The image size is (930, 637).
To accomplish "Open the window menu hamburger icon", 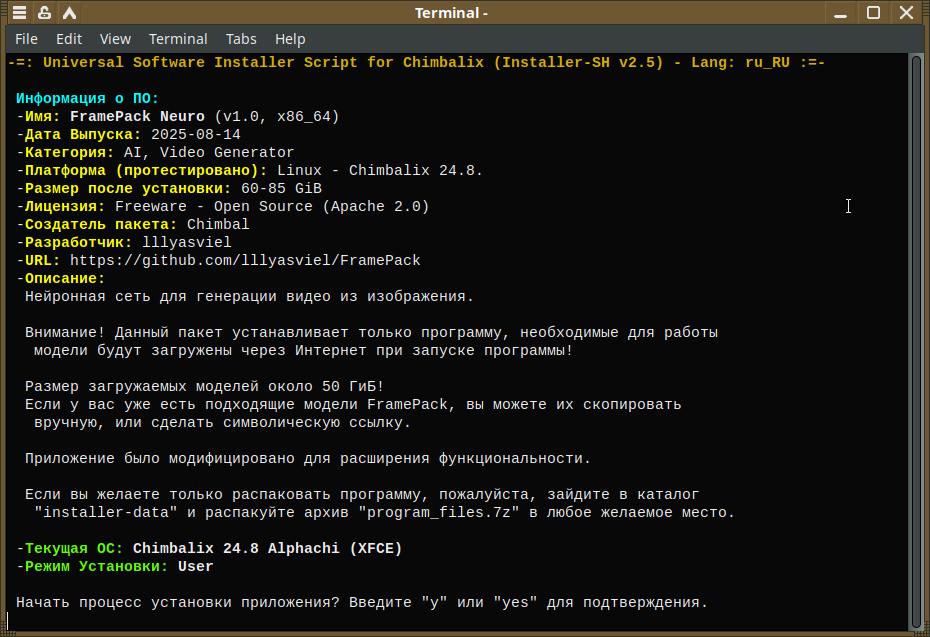I will 20,13.
